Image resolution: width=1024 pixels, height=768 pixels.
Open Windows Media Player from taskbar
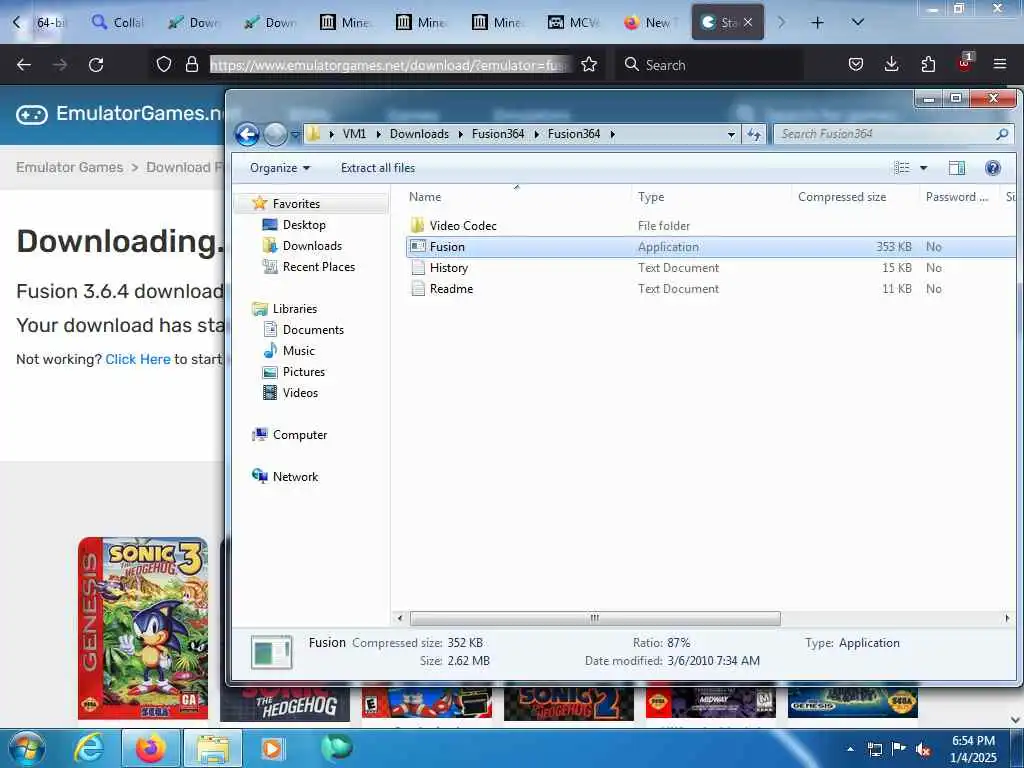272,748
